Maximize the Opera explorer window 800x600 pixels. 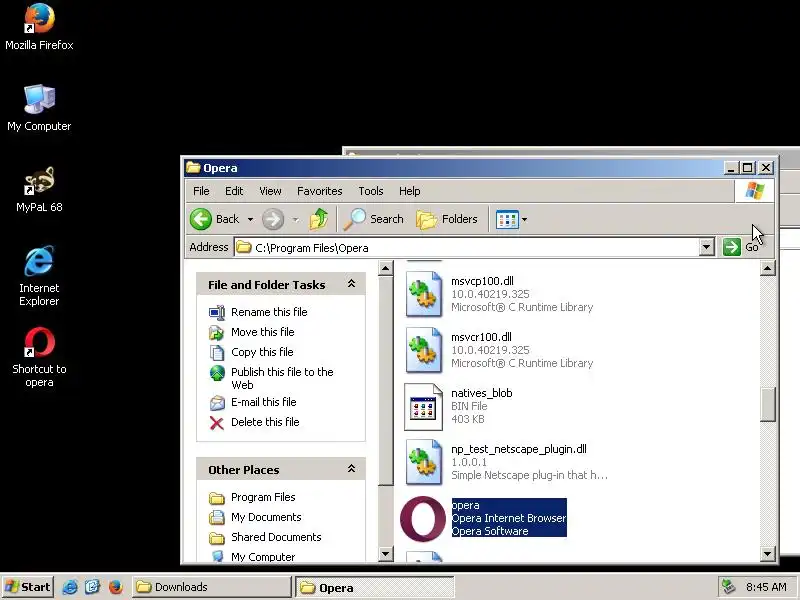[747, 168]
